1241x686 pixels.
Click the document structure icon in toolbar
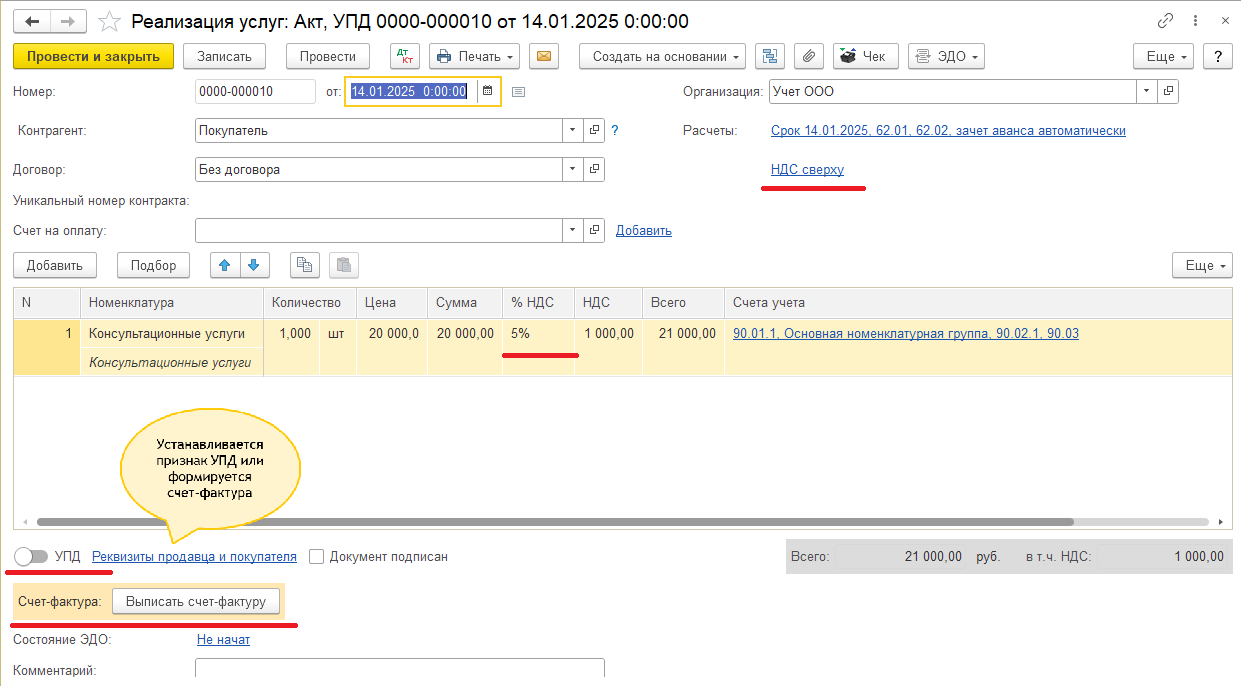(769, 56)
